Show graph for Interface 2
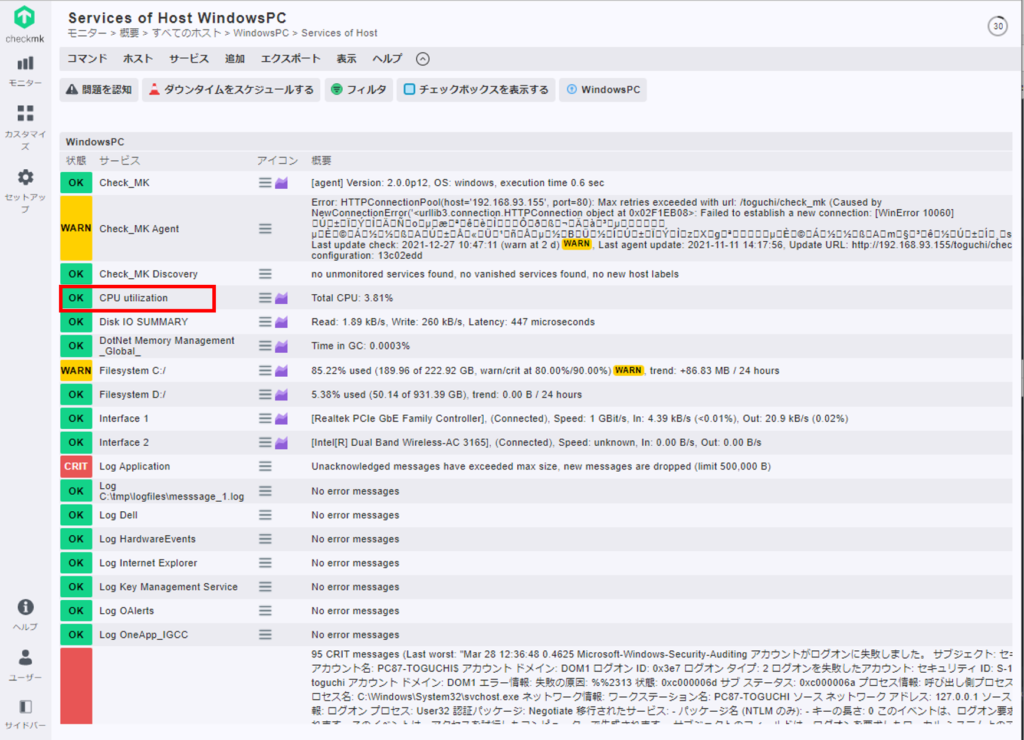The height and width of the screenshot is (740, 1024). [x=281, y=442]
